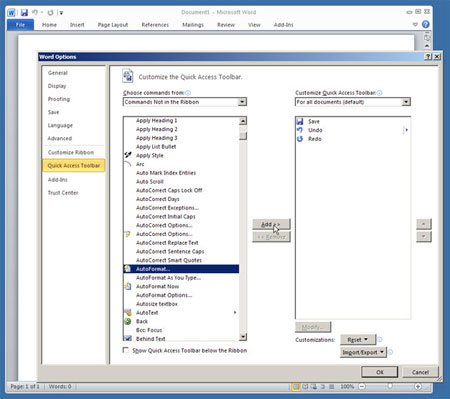Open the Reset dropdown button

coord(358,340)
